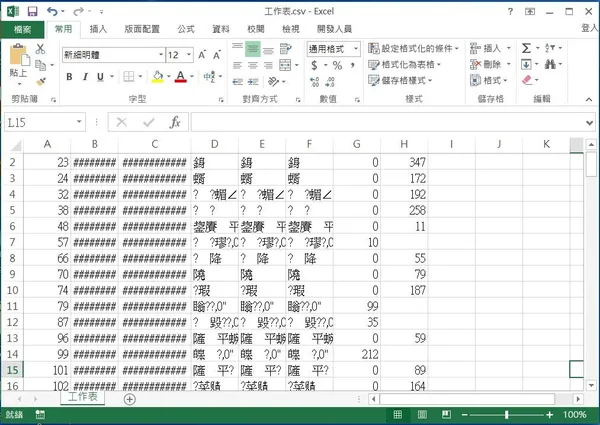Toggle bold formatting
The image size is (600, 425).
[x=69, y=76]
